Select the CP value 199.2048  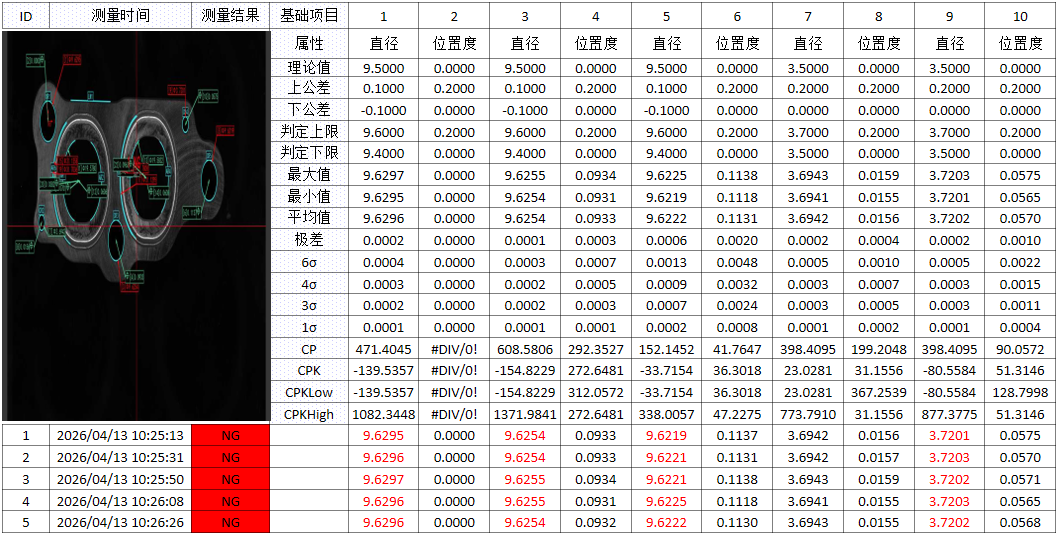click(879, 350)
